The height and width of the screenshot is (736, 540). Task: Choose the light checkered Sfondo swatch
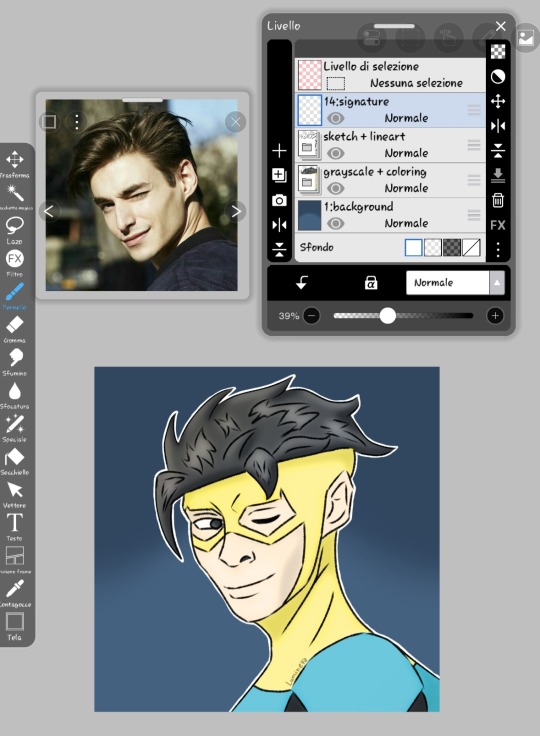point(432,247)
